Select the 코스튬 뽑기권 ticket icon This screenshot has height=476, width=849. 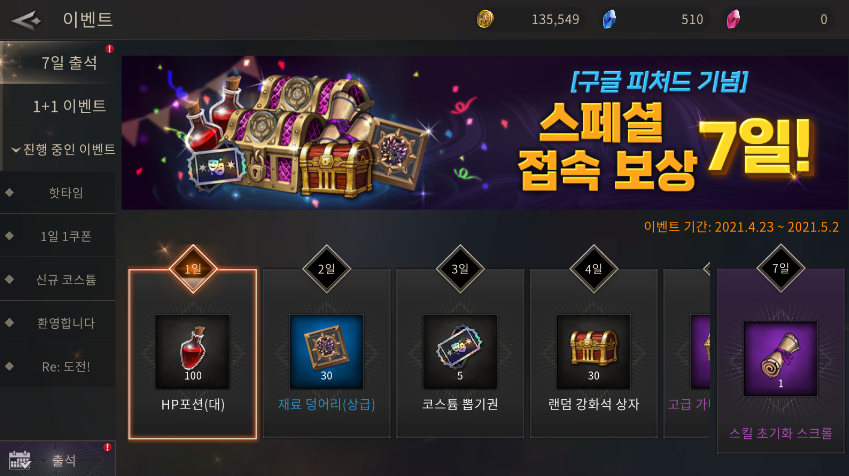click(x=460, y=351)
